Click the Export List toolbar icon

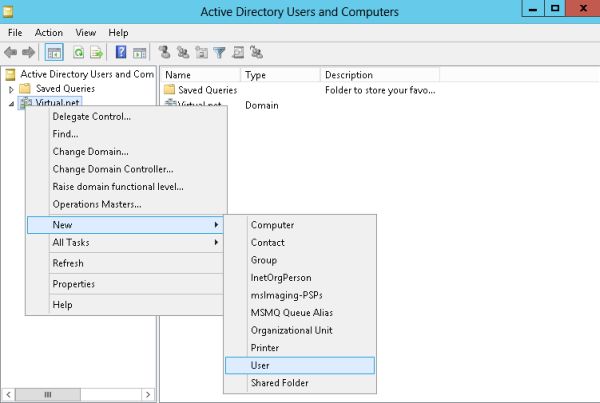(97, 52)
